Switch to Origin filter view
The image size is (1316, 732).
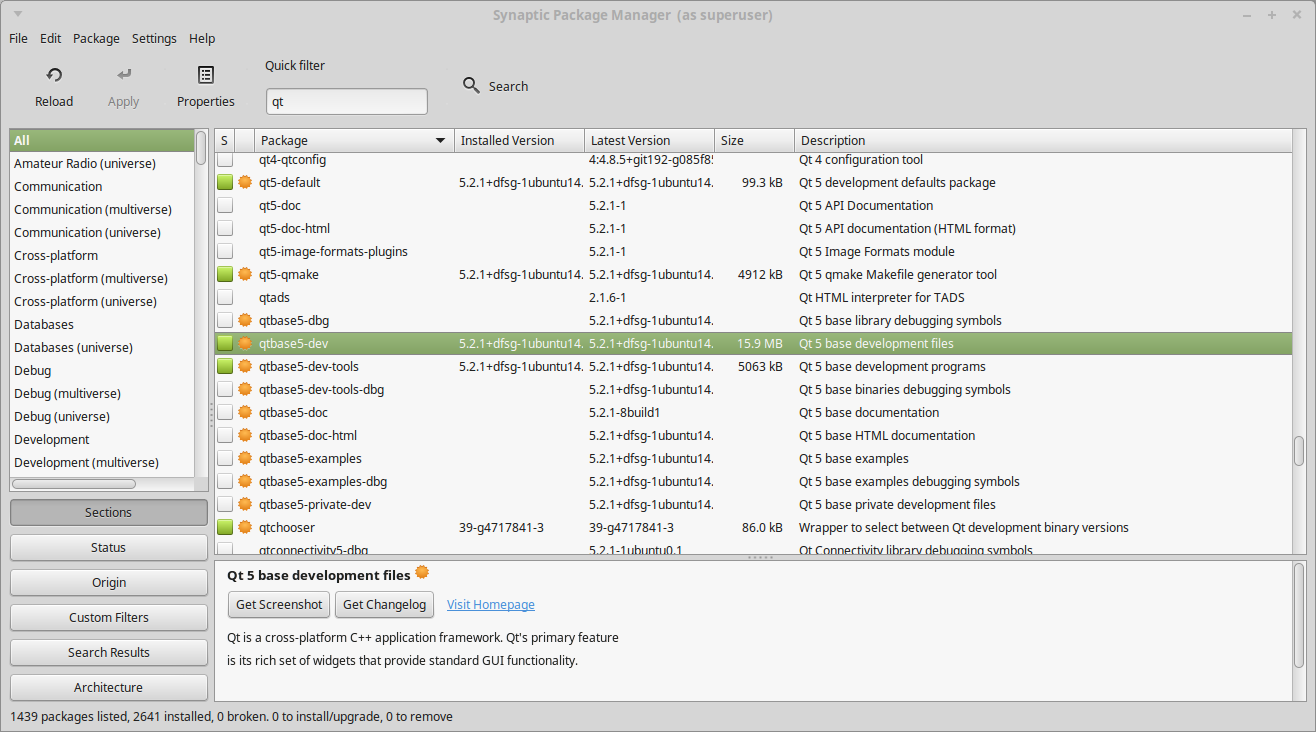tap(109, 583)
